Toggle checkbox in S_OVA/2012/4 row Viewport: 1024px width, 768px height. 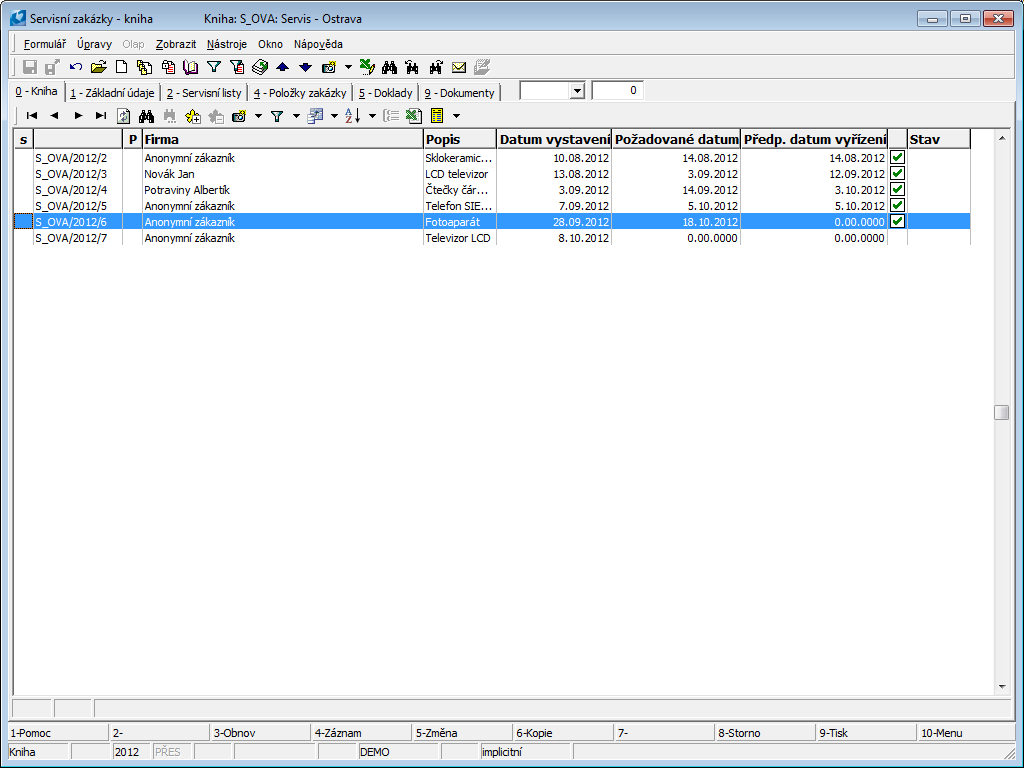point(897,190)
